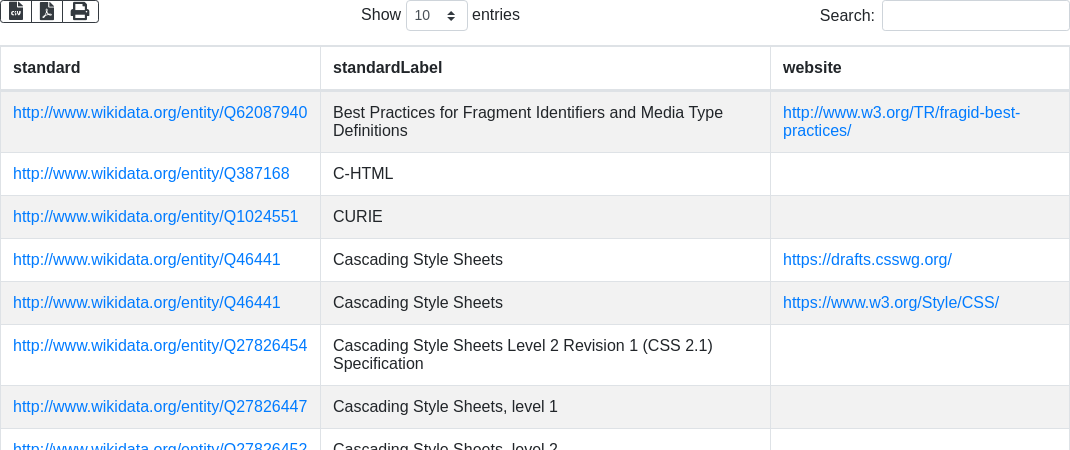Visit the drafts.csswg.org website link
This screenshot has width=1070, height=450.
tap(867, 260)
